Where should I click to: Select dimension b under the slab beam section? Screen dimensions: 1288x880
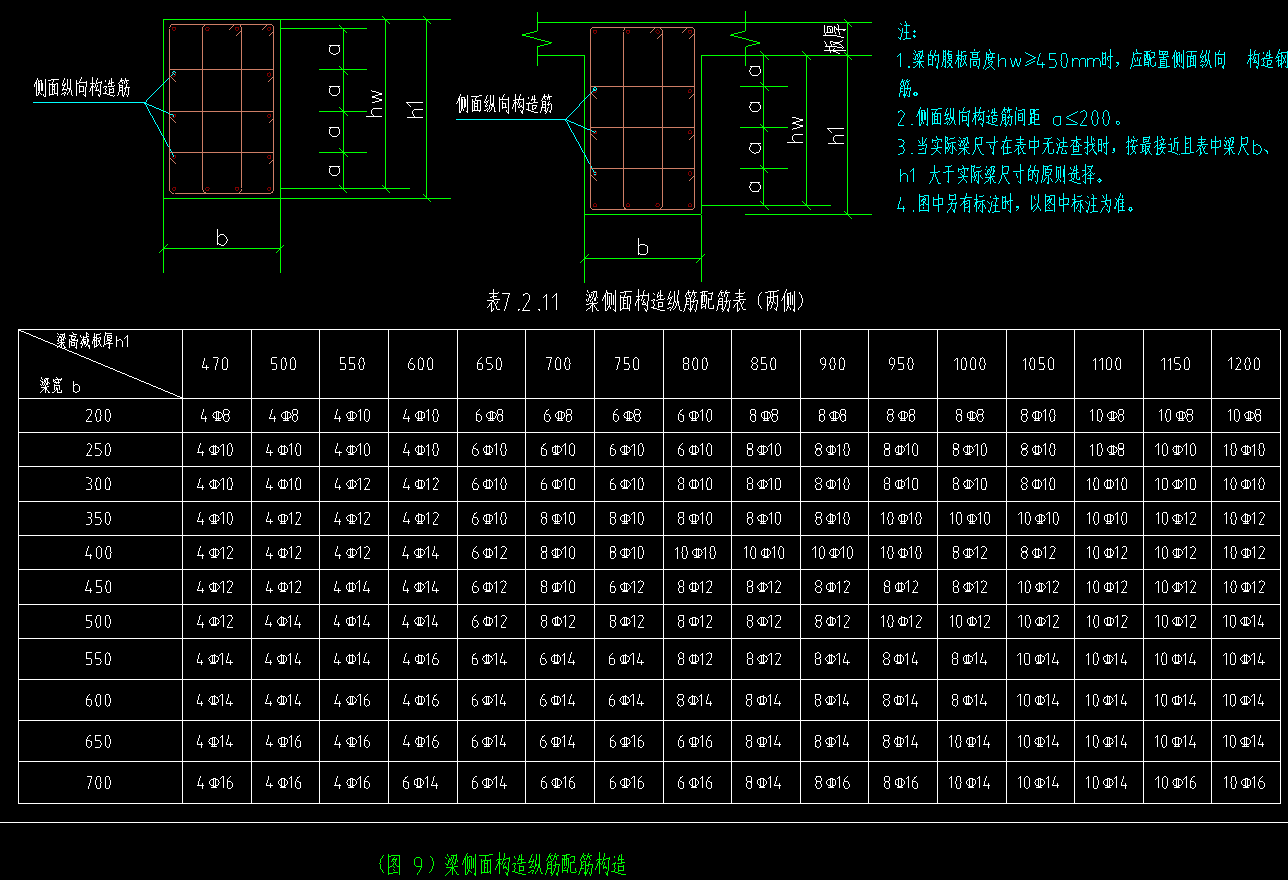click(x=643, y=247)
